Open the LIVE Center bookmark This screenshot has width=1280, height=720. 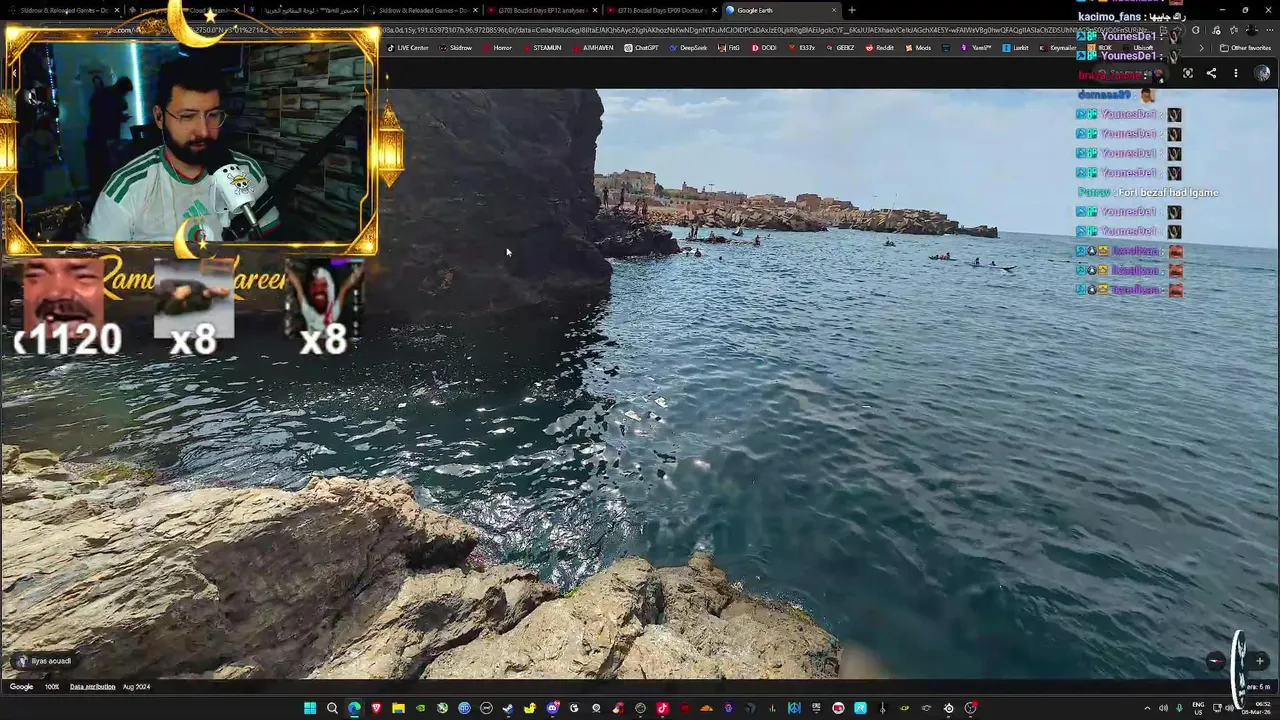pos(408,48)
